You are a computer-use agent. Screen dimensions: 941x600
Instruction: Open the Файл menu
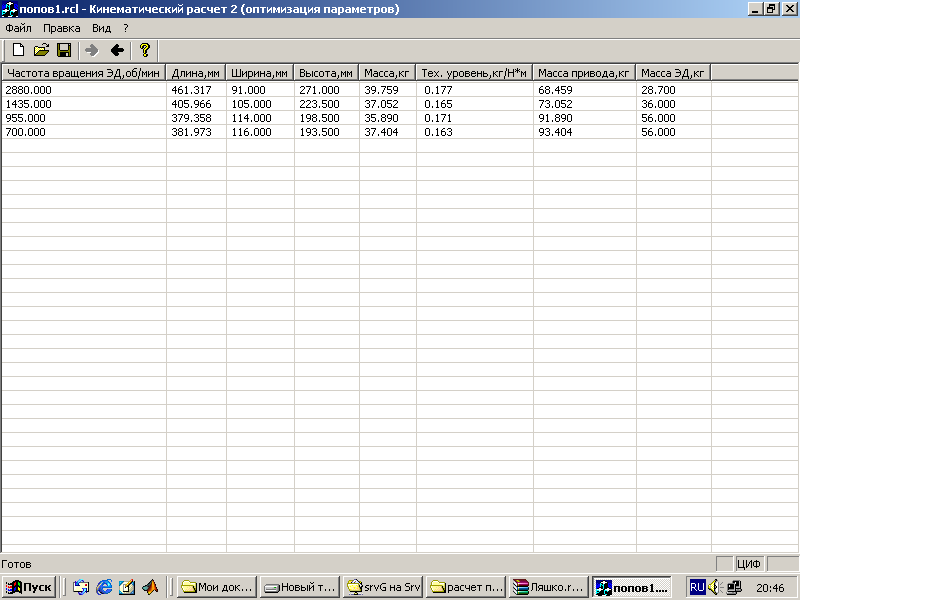[x=19, y=28]
